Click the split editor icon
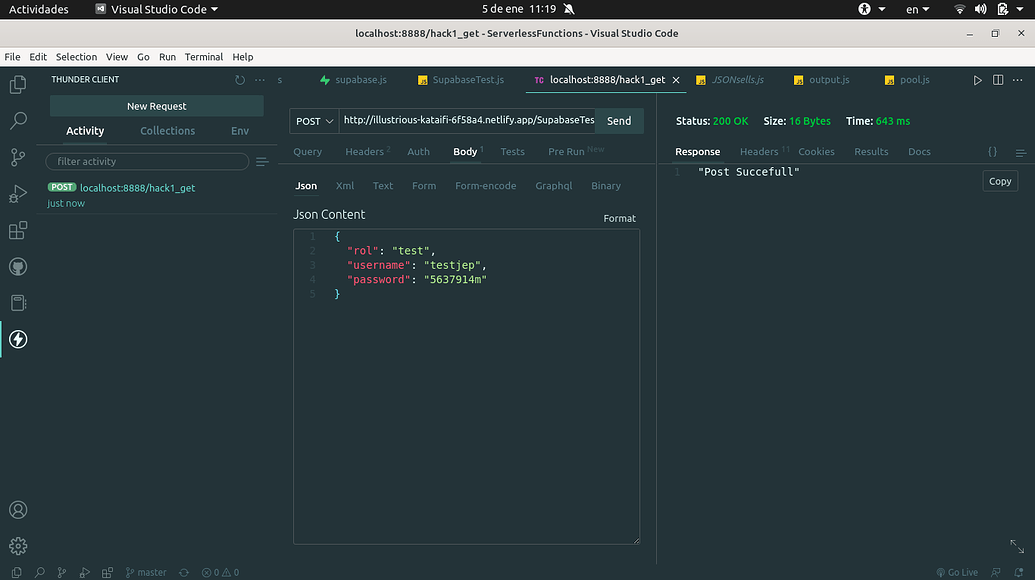 click(998, 80)
